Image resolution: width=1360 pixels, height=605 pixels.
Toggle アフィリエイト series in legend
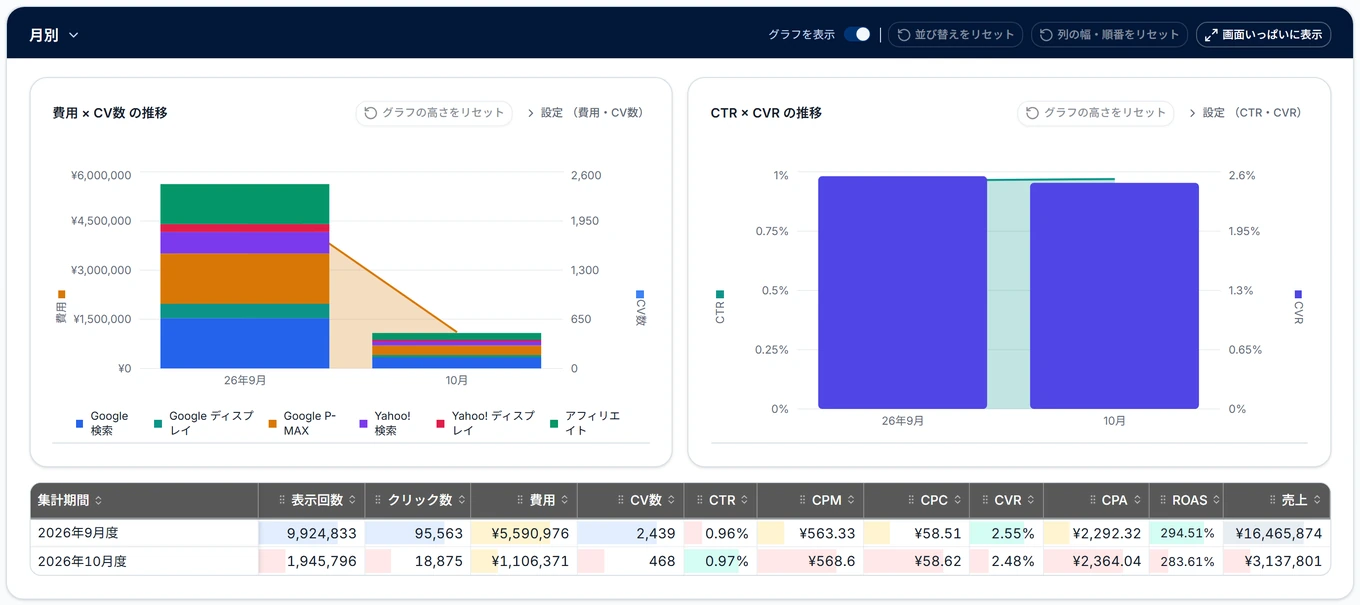[x=586, y=423]
